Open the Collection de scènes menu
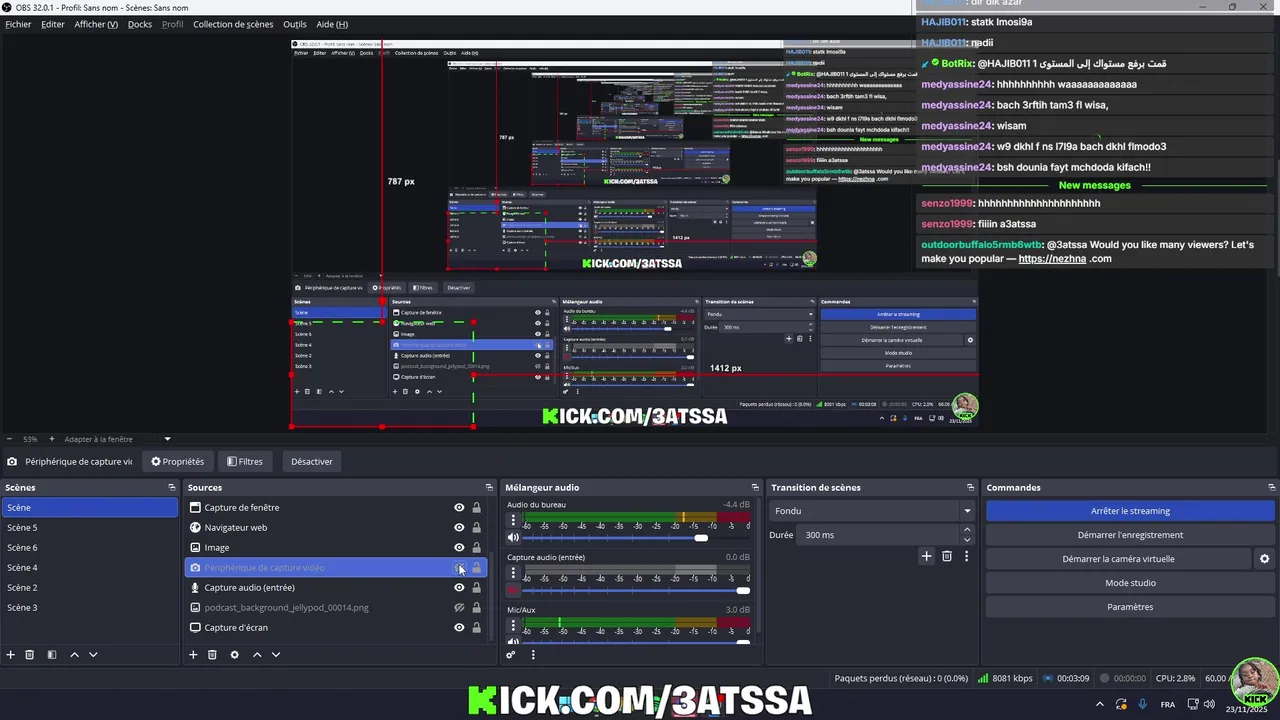 tap(233, 24)
